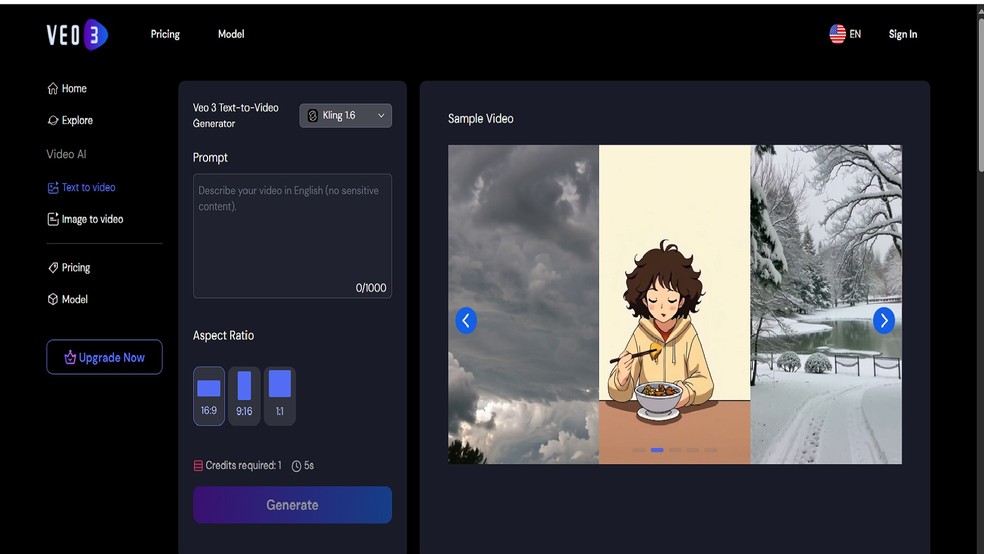This screenshot has width=984, height=554.
Task: Select the 1:1 aspect ratio
Action: (x=280, y=396)
